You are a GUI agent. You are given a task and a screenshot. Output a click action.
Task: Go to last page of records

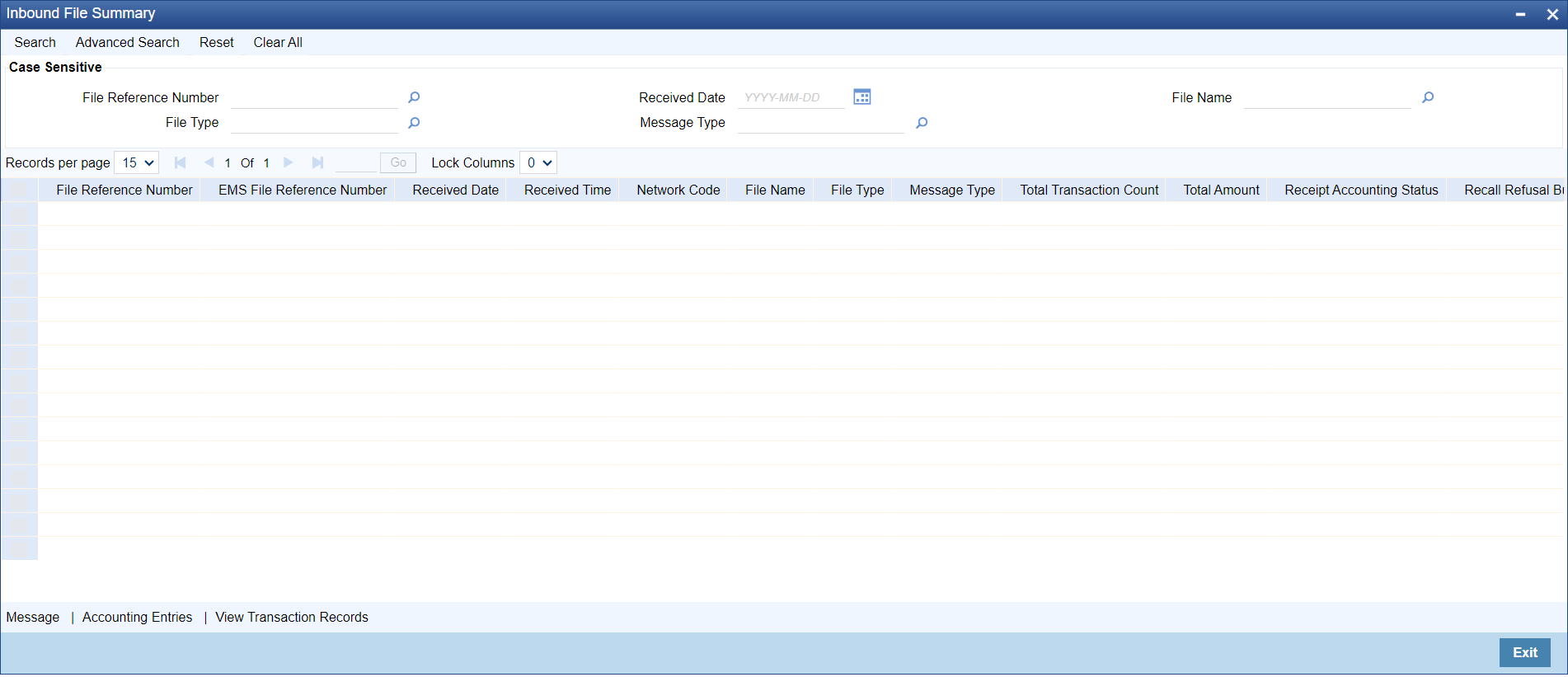317,162
